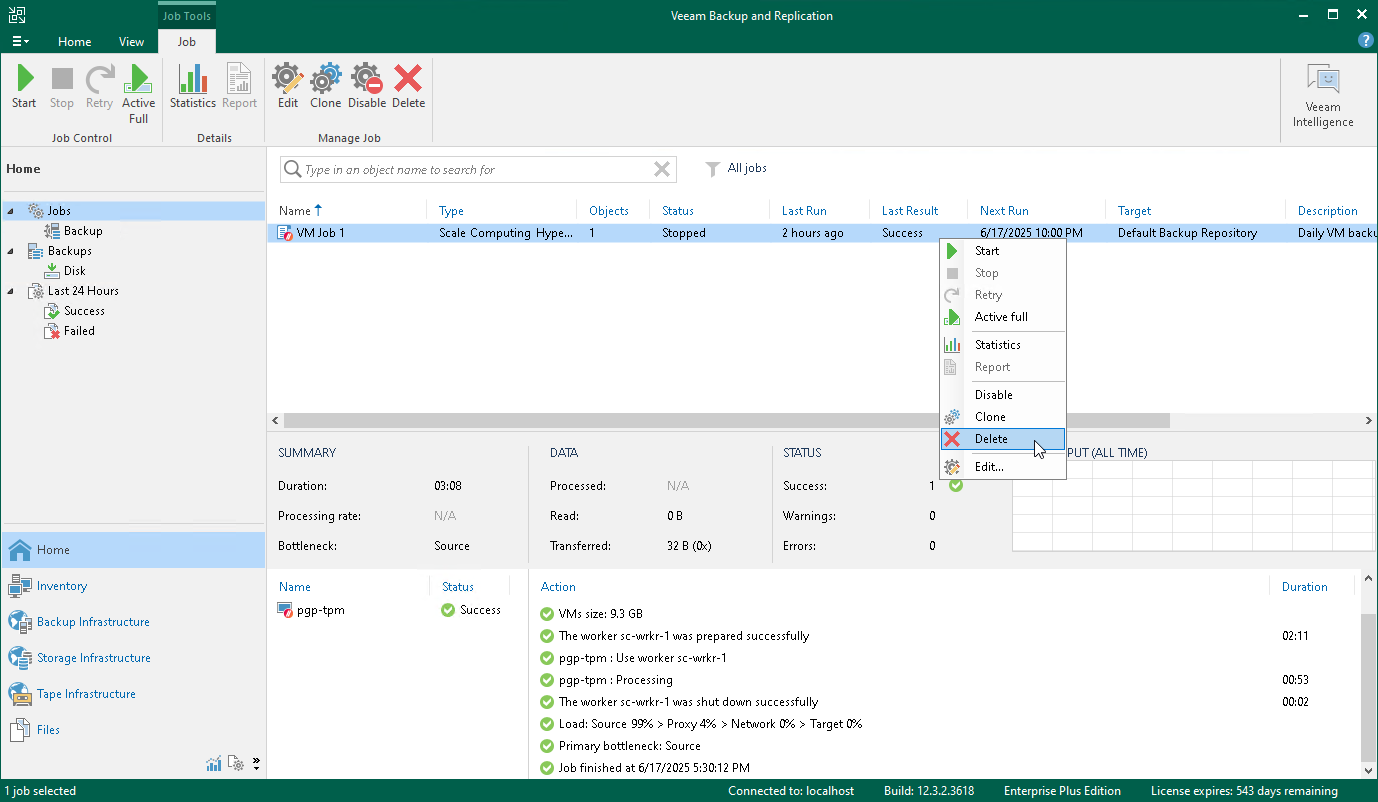Open the main menu hamburger dropdown
Image resolution: width=1378 pixels, height=802 pixels.
20,42
